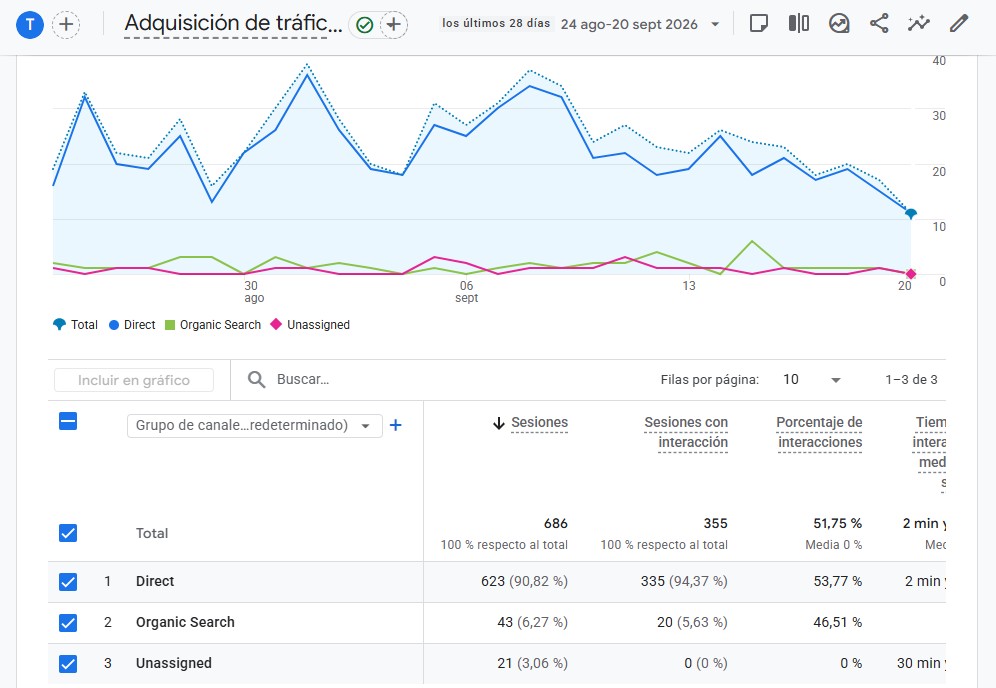Open the Grupo de canales dimension dropdown
Screen dimensions: 996x688
[255, 425]
